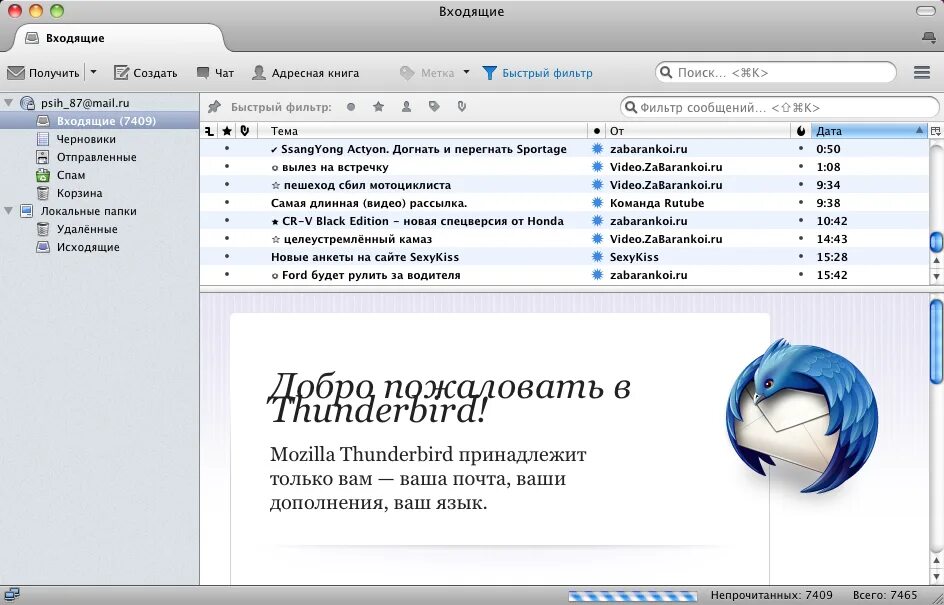Toggle the quick filter pin icon

click(x=214, y=107)
